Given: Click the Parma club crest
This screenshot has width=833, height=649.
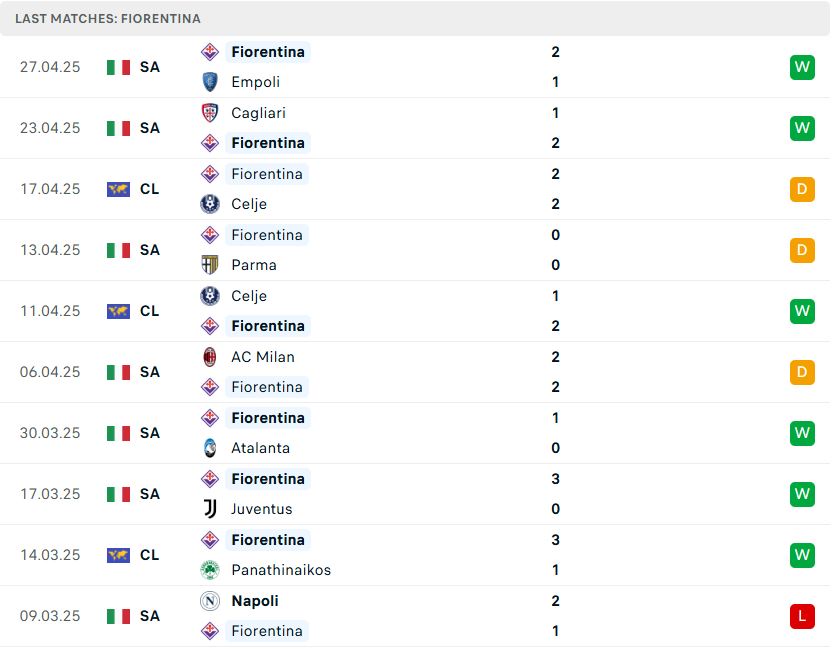Looking at the screenshot, I should [210, 264].
